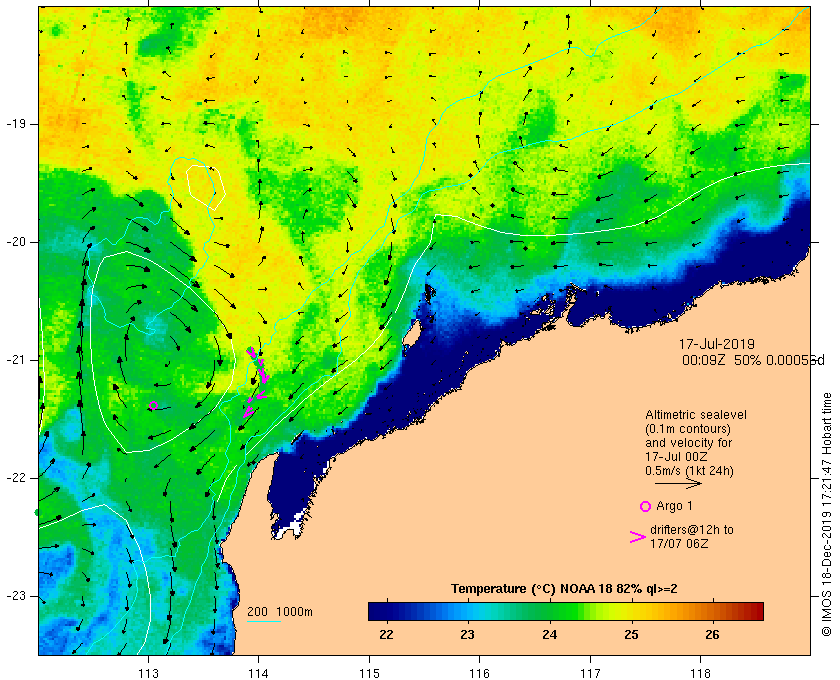Click the '17/07 06Z' legend text
This screenshot has width=840, height=680.
pos(679,543)
